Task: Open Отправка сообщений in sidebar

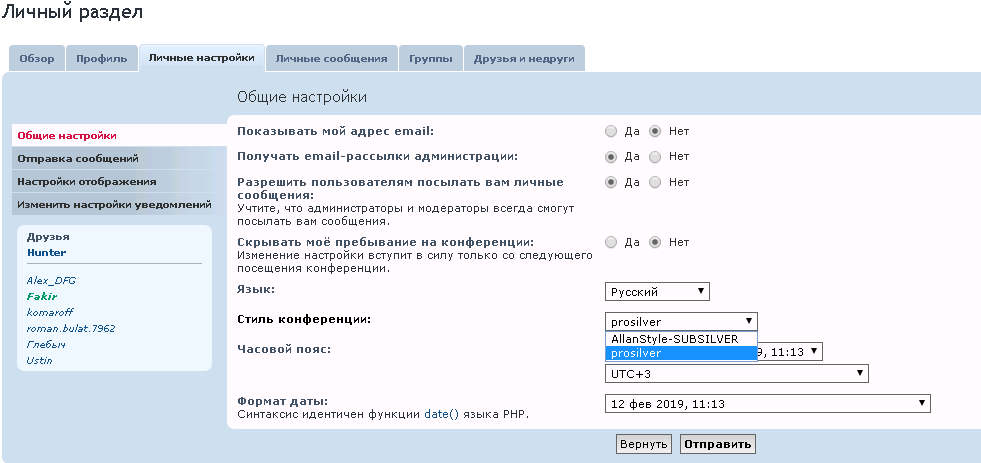Action: coord(78,158)
